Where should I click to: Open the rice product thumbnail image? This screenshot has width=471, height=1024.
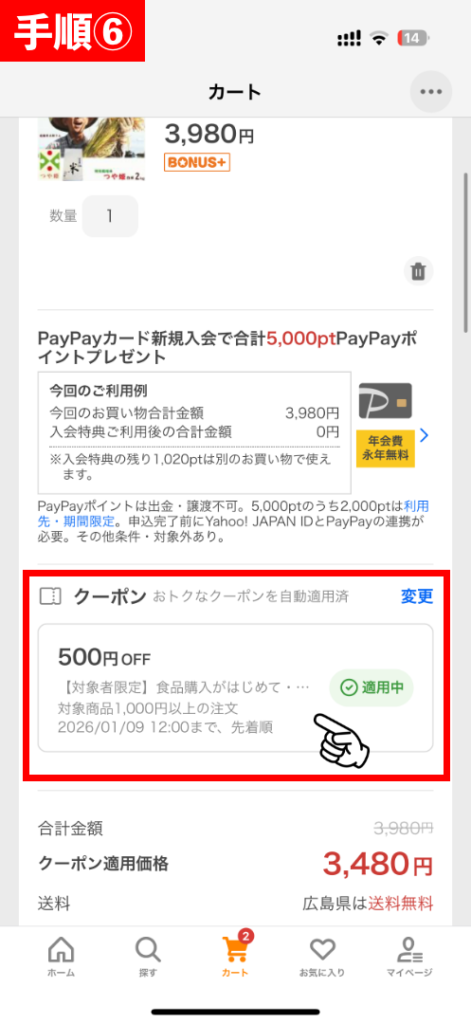92,149
